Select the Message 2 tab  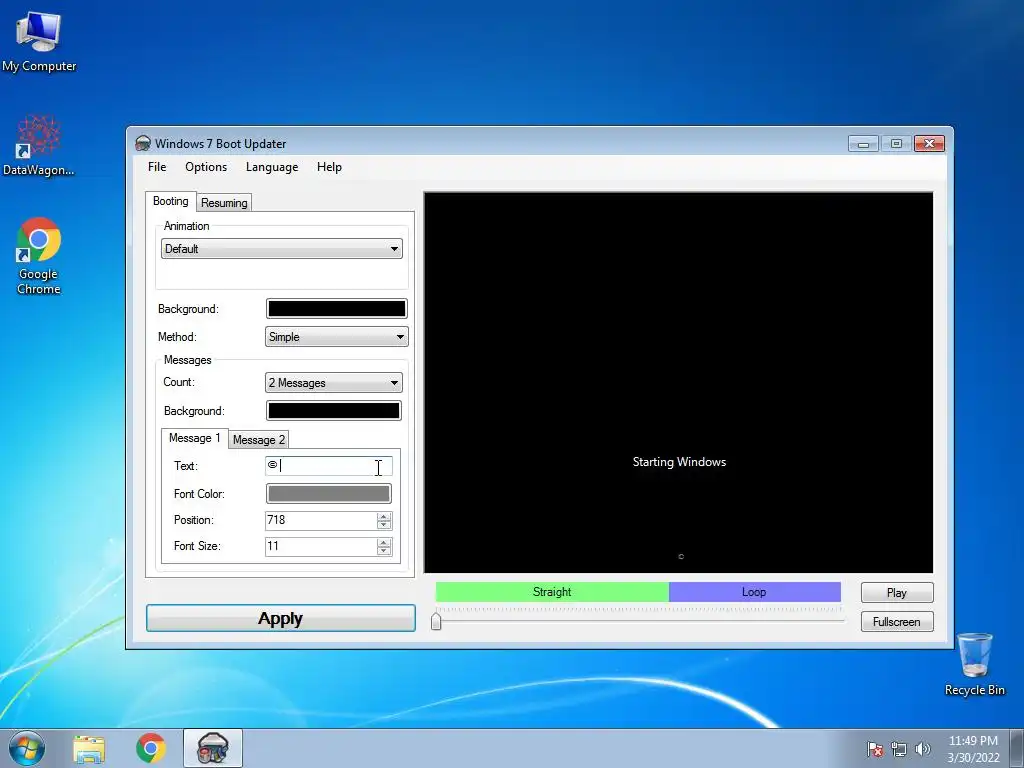(259, 440)
